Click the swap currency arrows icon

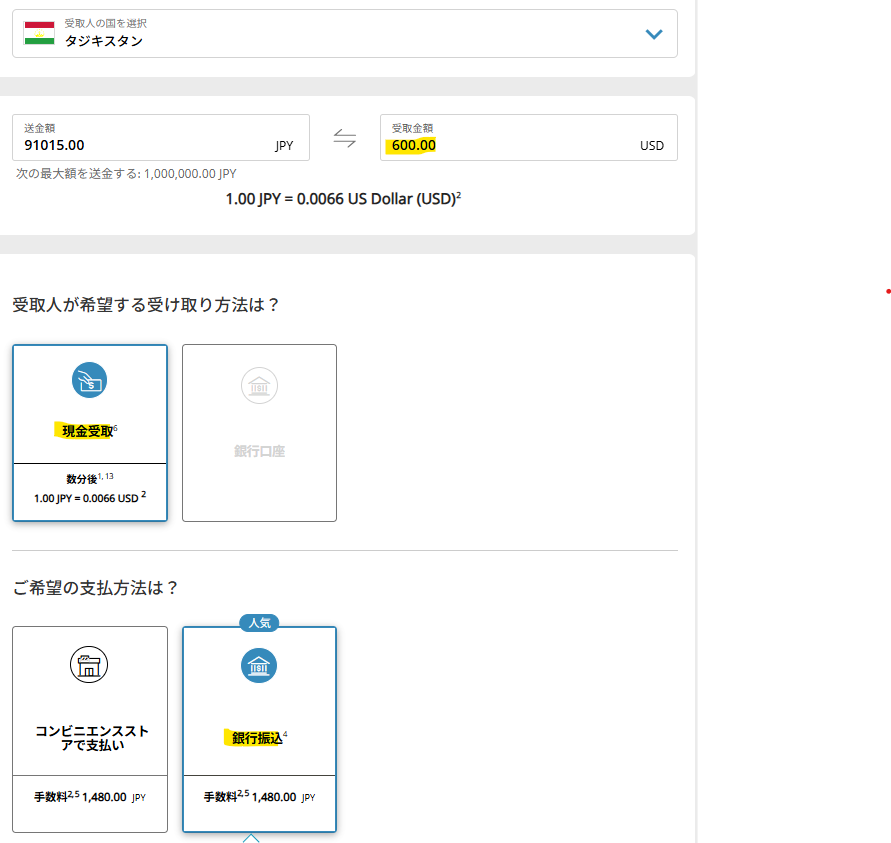click(x=344, y=138)
